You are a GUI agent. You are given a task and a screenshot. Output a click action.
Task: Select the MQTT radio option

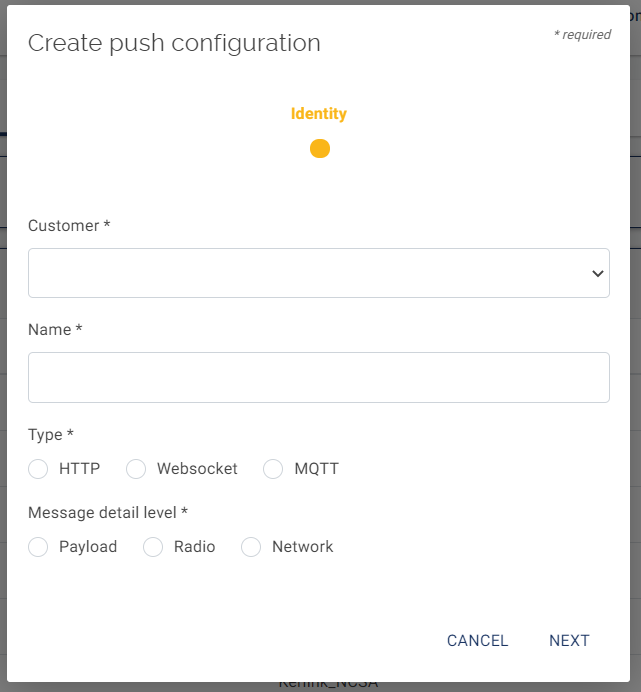point(273,469)
